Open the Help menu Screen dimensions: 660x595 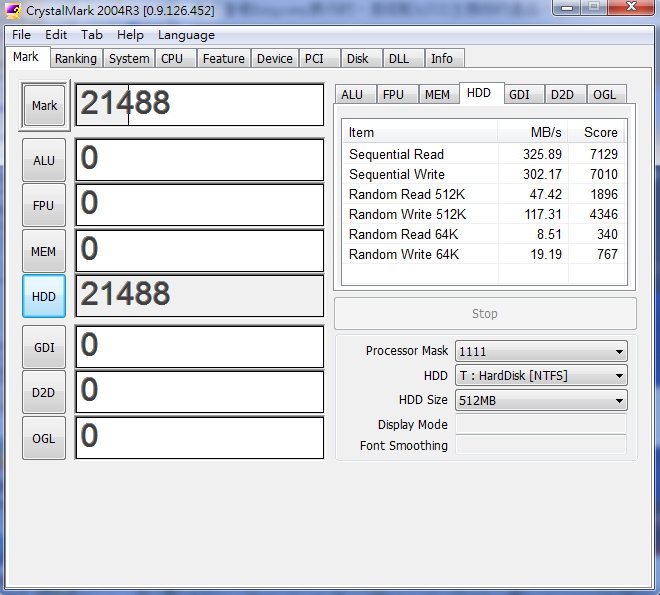pos(130,35)
